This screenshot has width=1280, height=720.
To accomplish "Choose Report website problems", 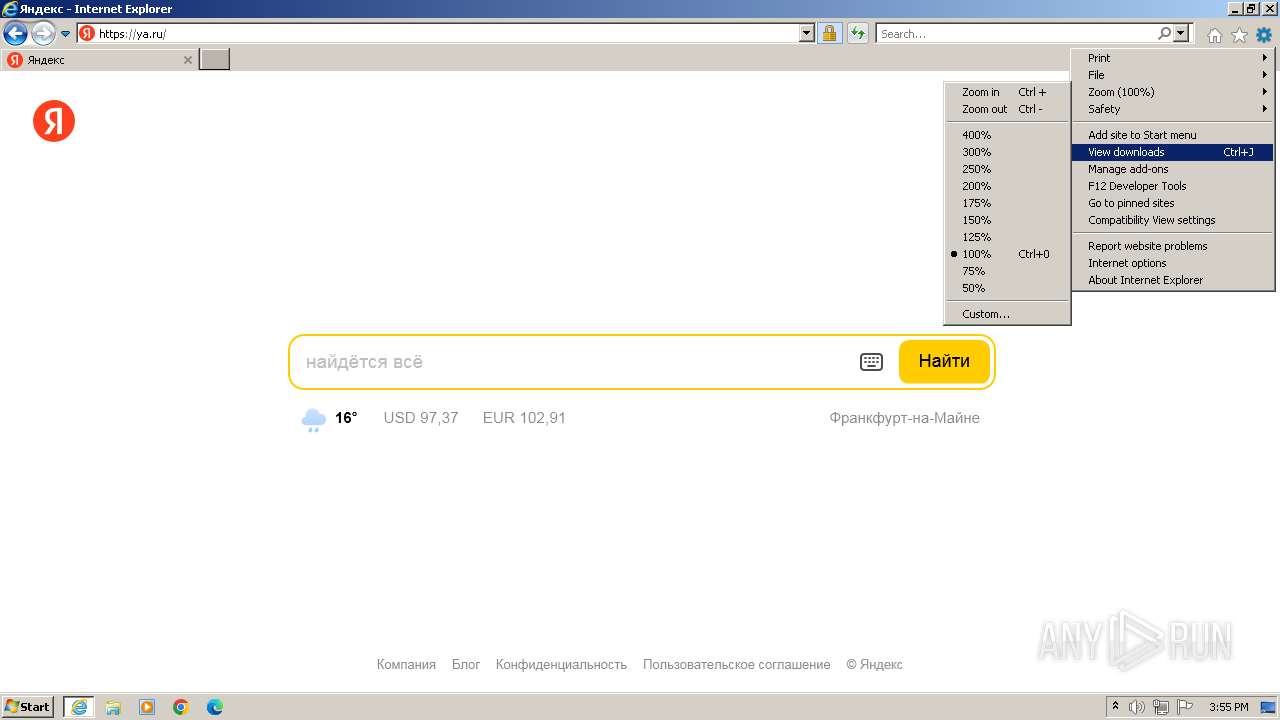I will (1172, 246).
